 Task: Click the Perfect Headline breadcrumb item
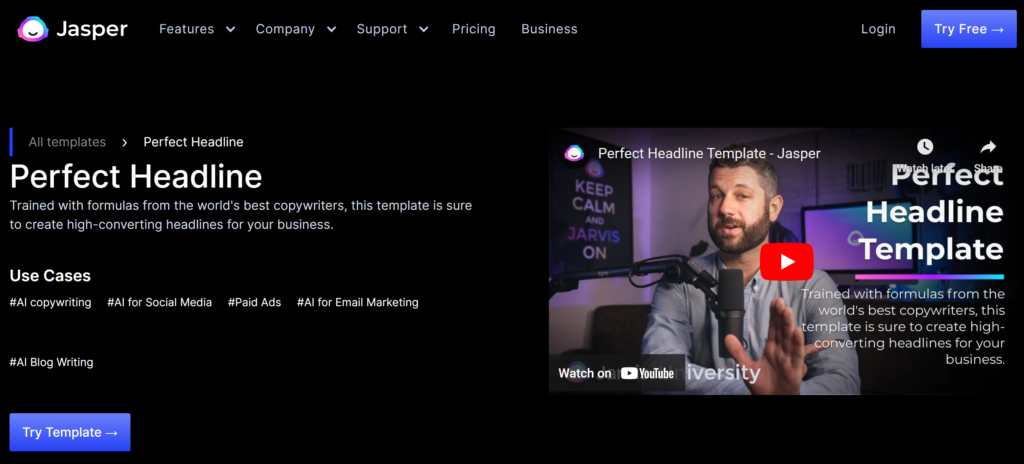[193, 142]
